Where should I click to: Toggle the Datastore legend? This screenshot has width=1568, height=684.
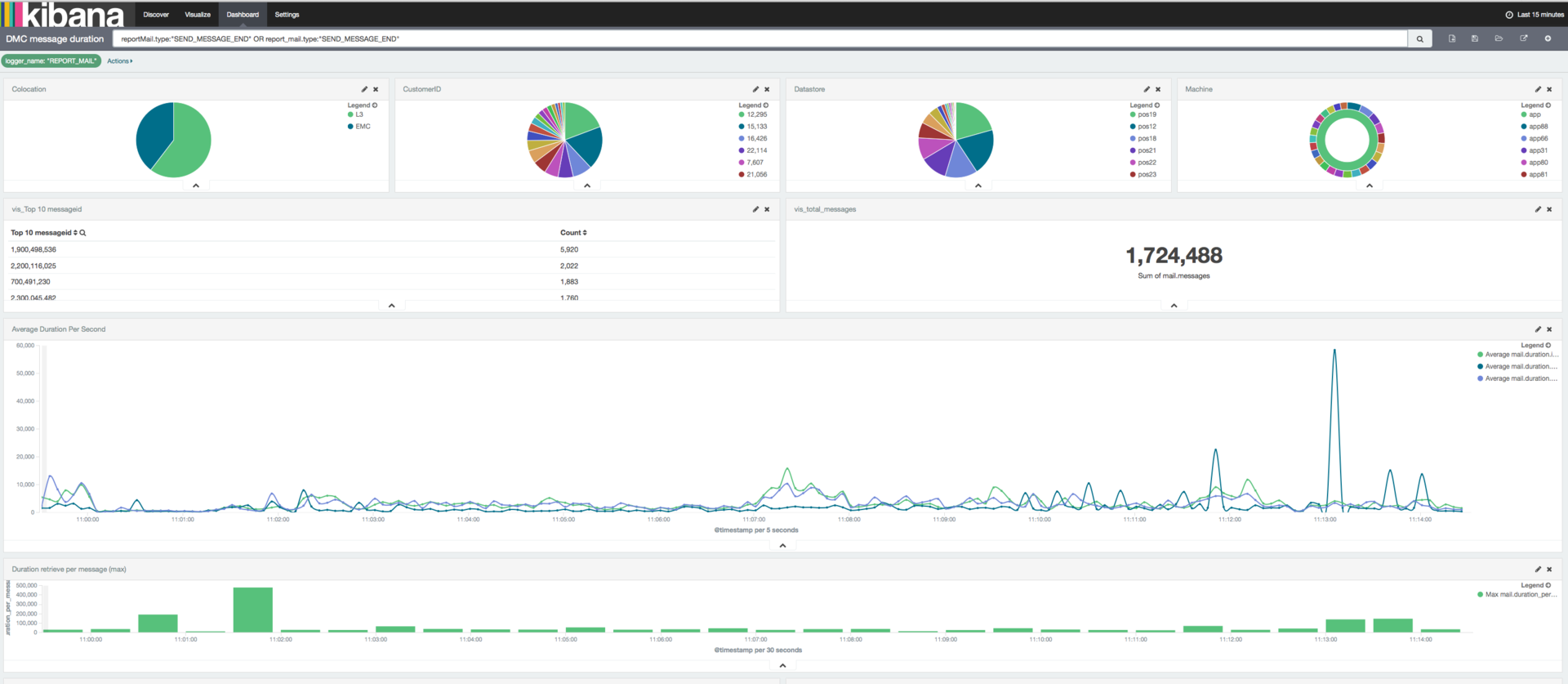point(1144,105)
